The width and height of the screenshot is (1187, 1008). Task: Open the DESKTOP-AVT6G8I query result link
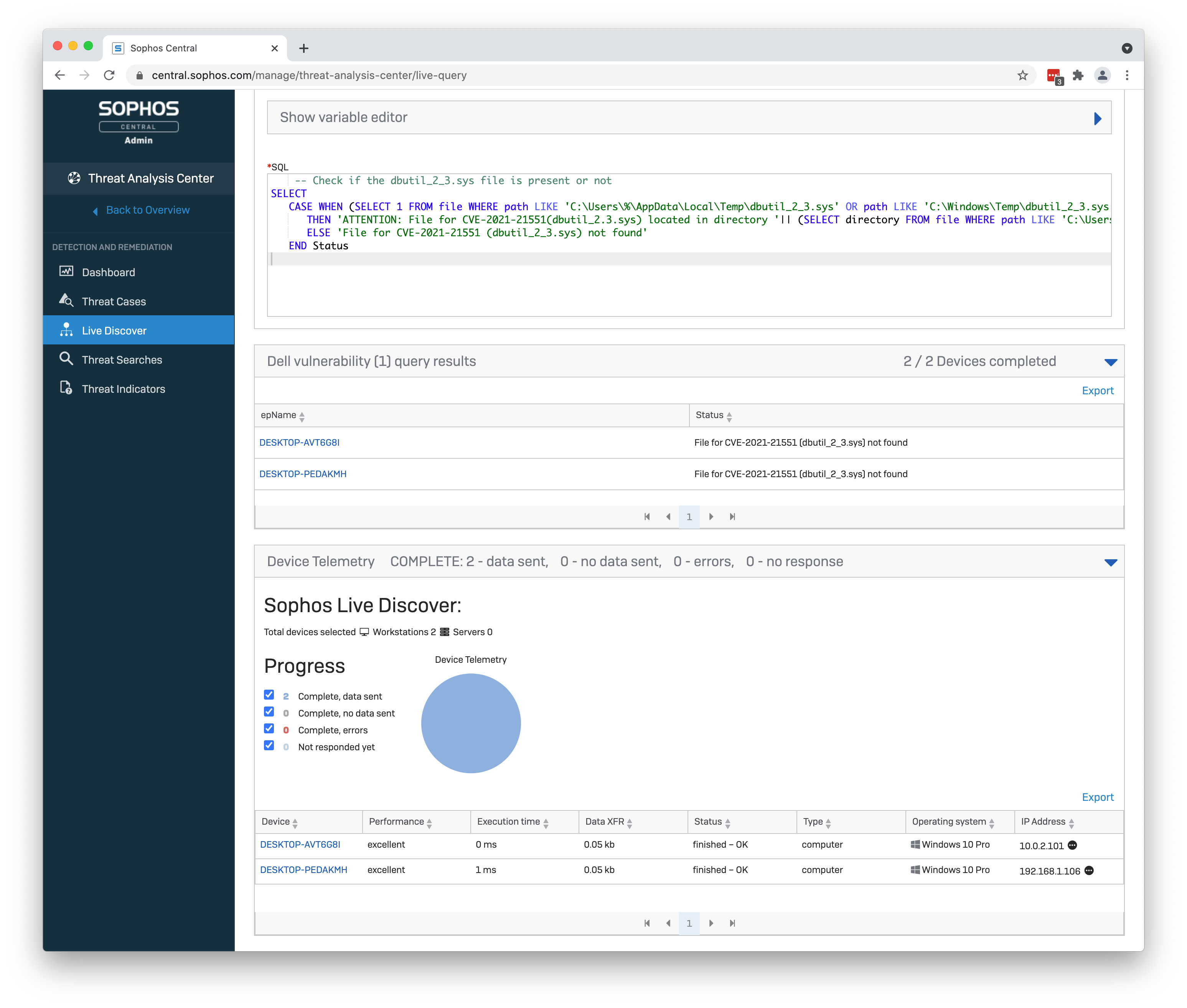[300, 442]
